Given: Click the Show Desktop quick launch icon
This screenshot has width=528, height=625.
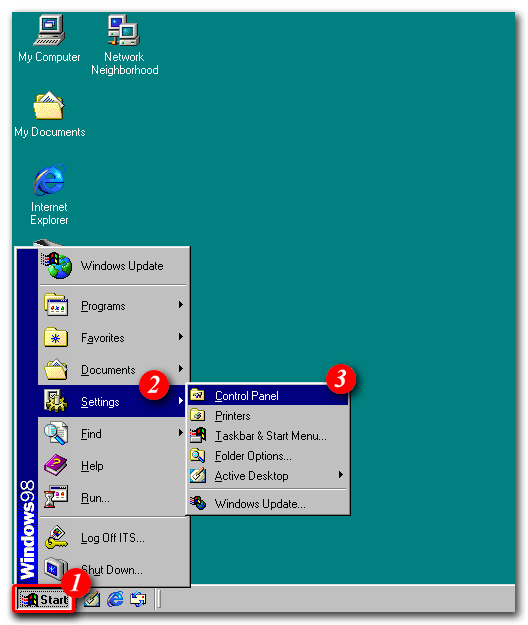Looking at the screenshot, I should (x=92, y=599).
